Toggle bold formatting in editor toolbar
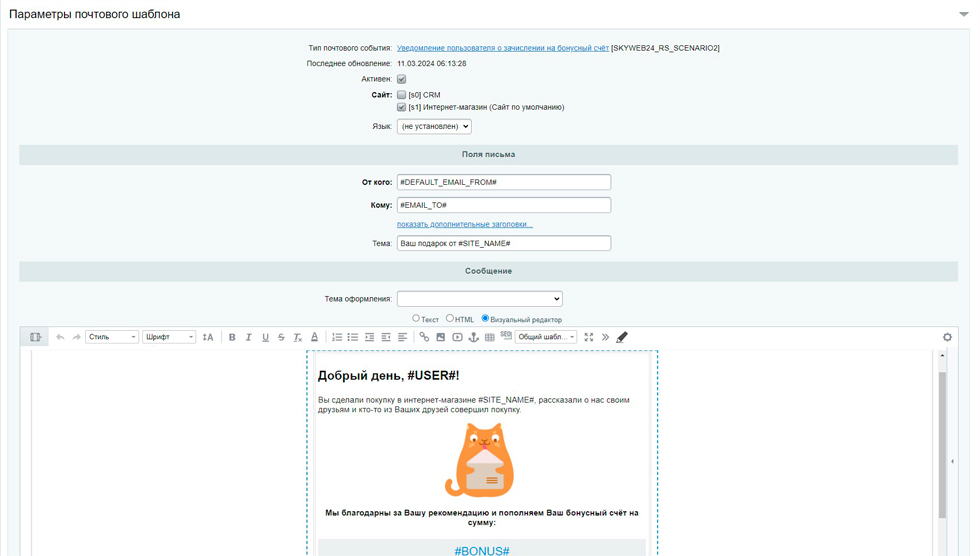 click(x=232, y=338)
